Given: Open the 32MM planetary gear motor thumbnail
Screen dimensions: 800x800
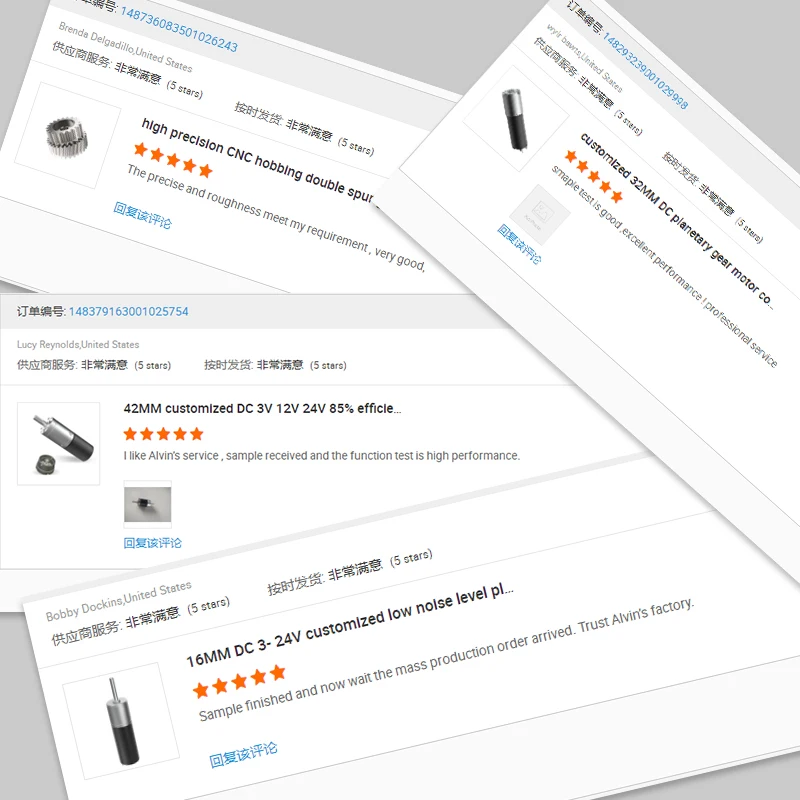Looking at the screenshot, I should 516,118.
